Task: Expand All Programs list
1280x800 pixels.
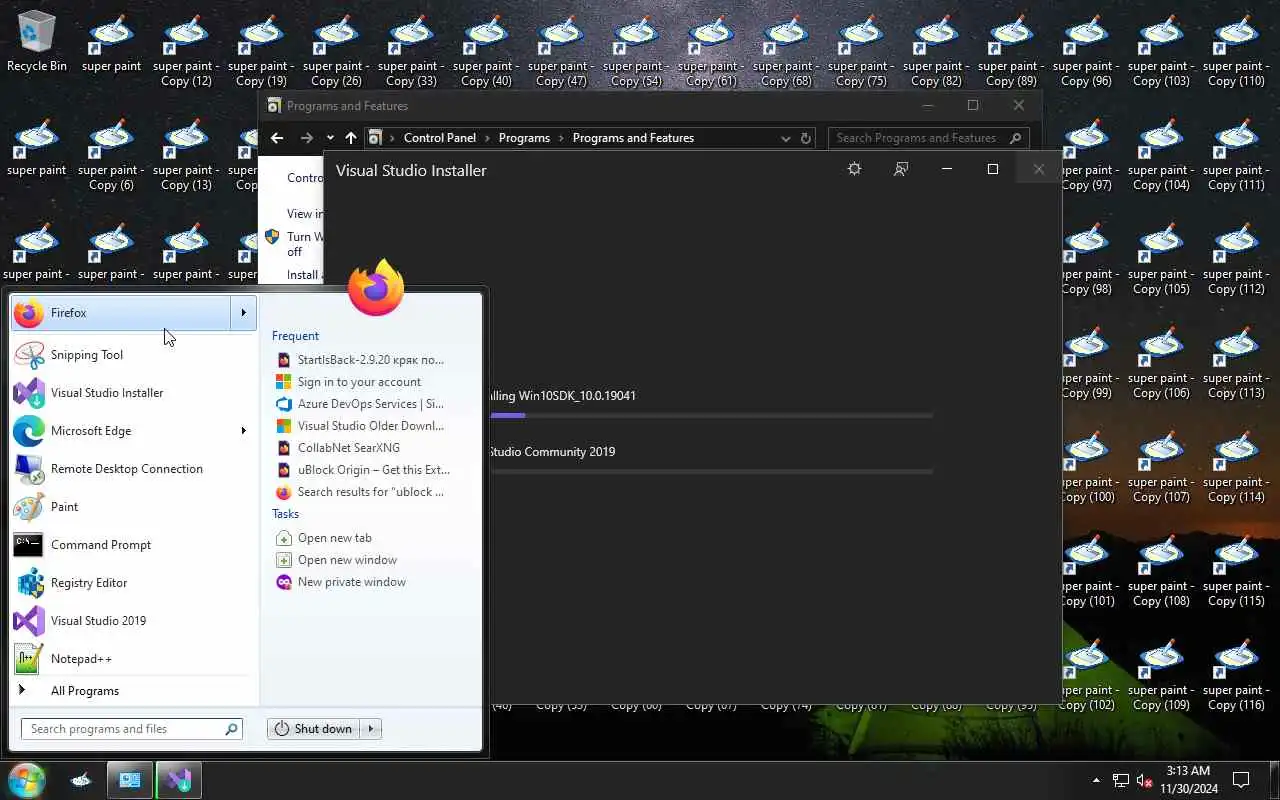Action: (x=134, y=691)
